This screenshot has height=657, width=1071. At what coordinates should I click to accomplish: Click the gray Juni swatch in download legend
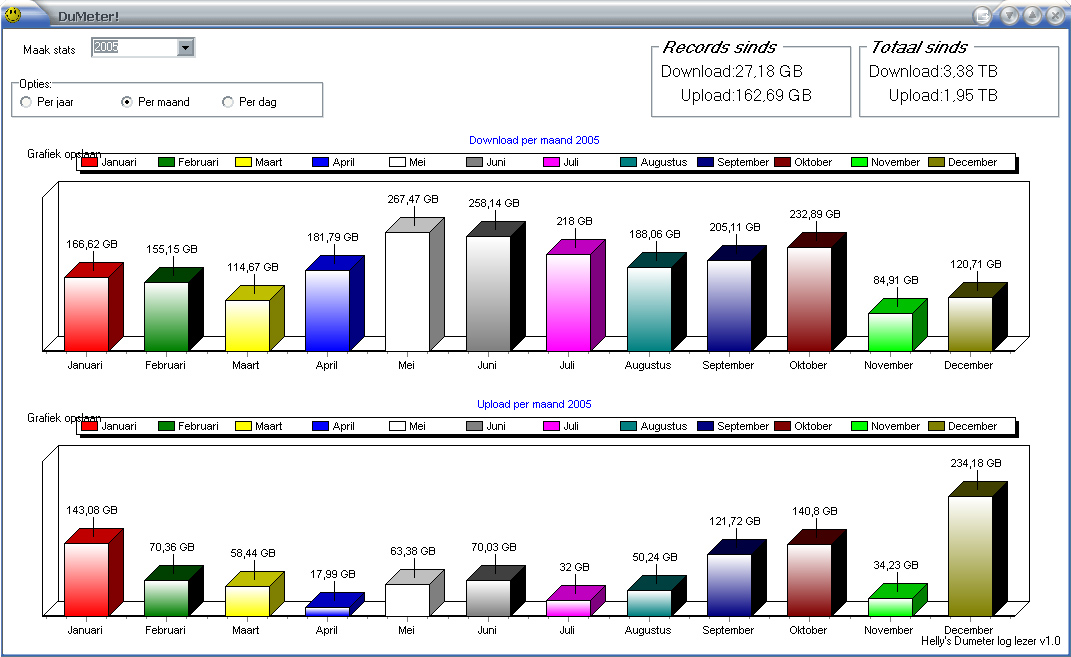(475, 162)
